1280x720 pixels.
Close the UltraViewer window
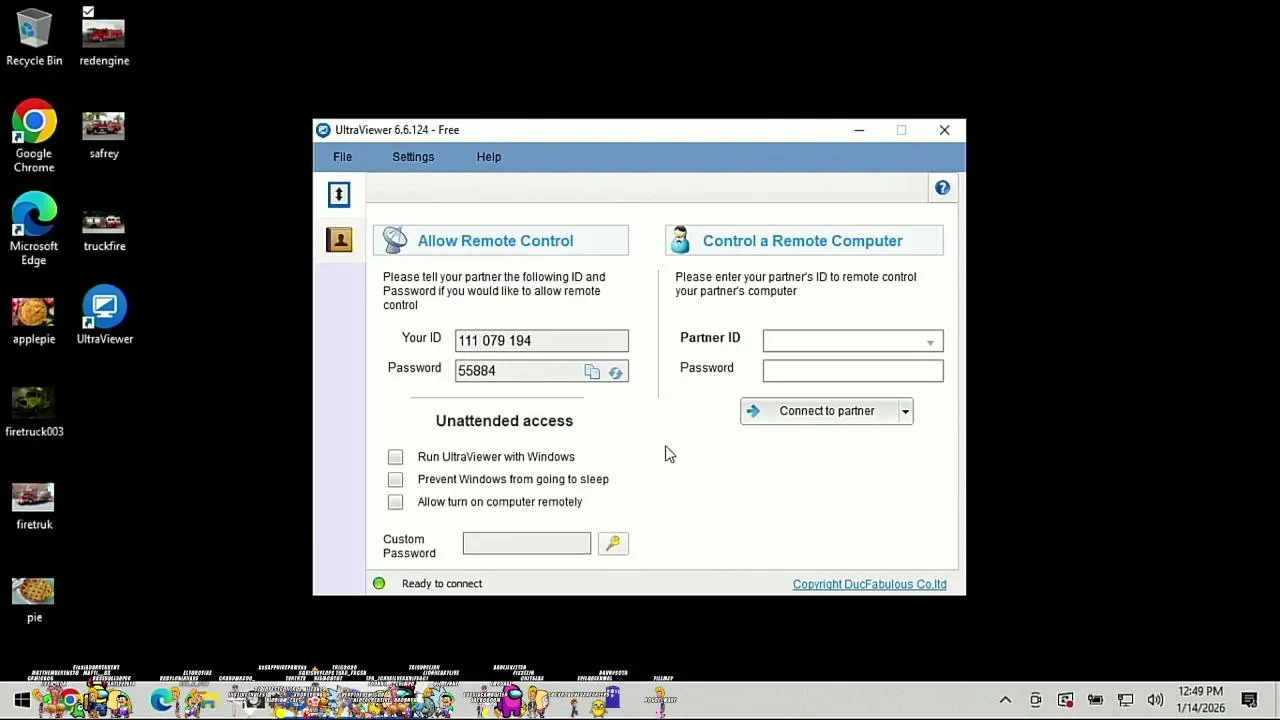(x=944, y=130)
